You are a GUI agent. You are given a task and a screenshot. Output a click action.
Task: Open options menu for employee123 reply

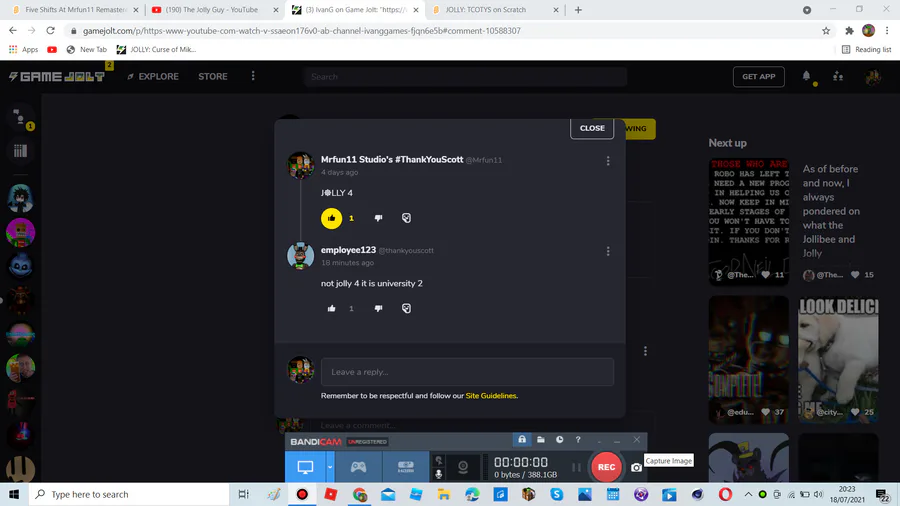[608, 251]
